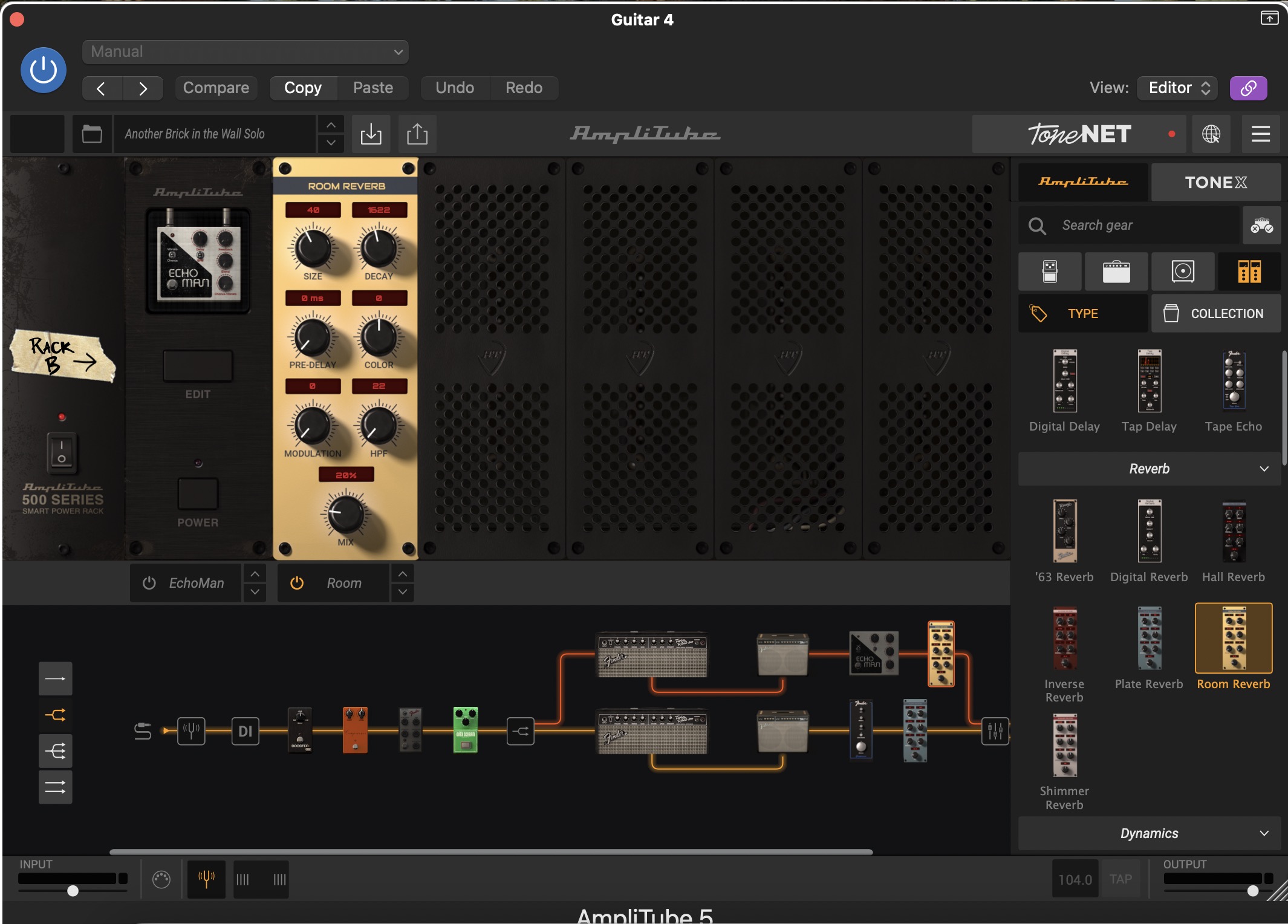Select the single serial signal chain layout
This screenshot has width=1288, height=924.
click(x=56, y=678)
